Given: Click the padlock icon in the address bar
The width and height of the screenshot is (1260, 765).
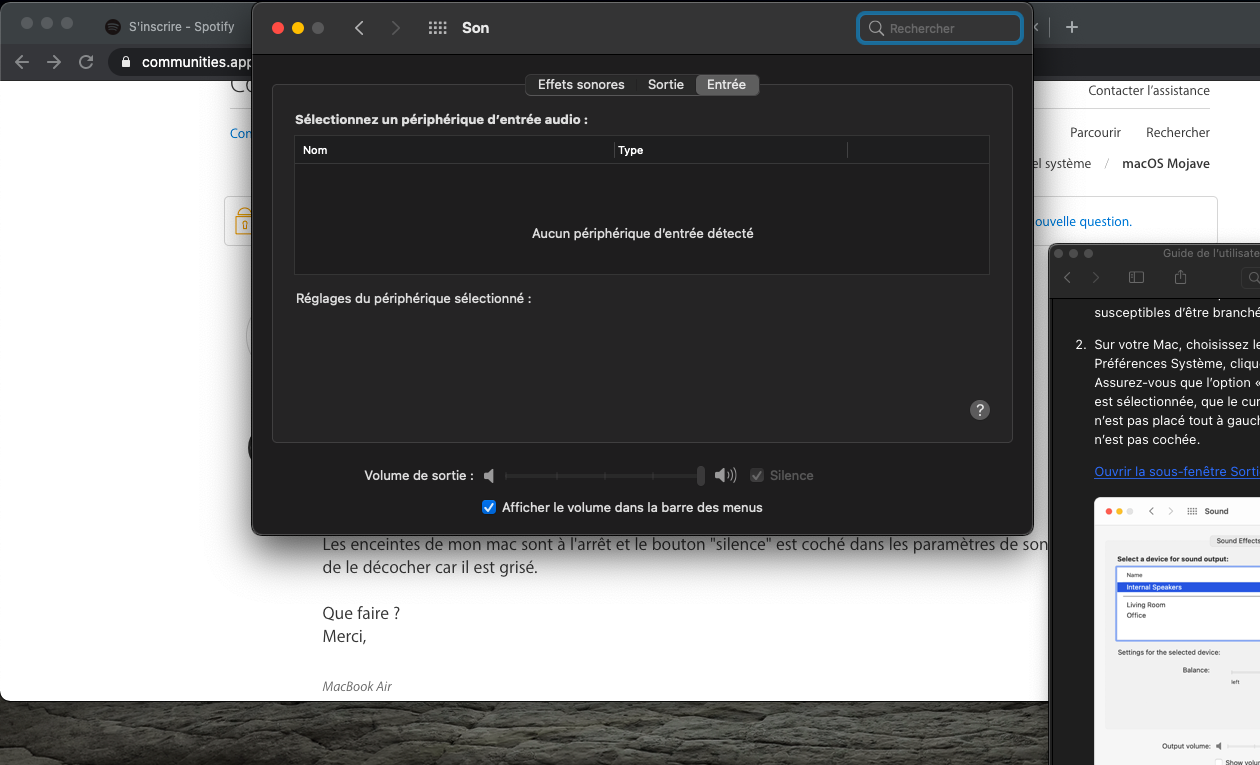Looking at the screenshot, I should (126, 62).
